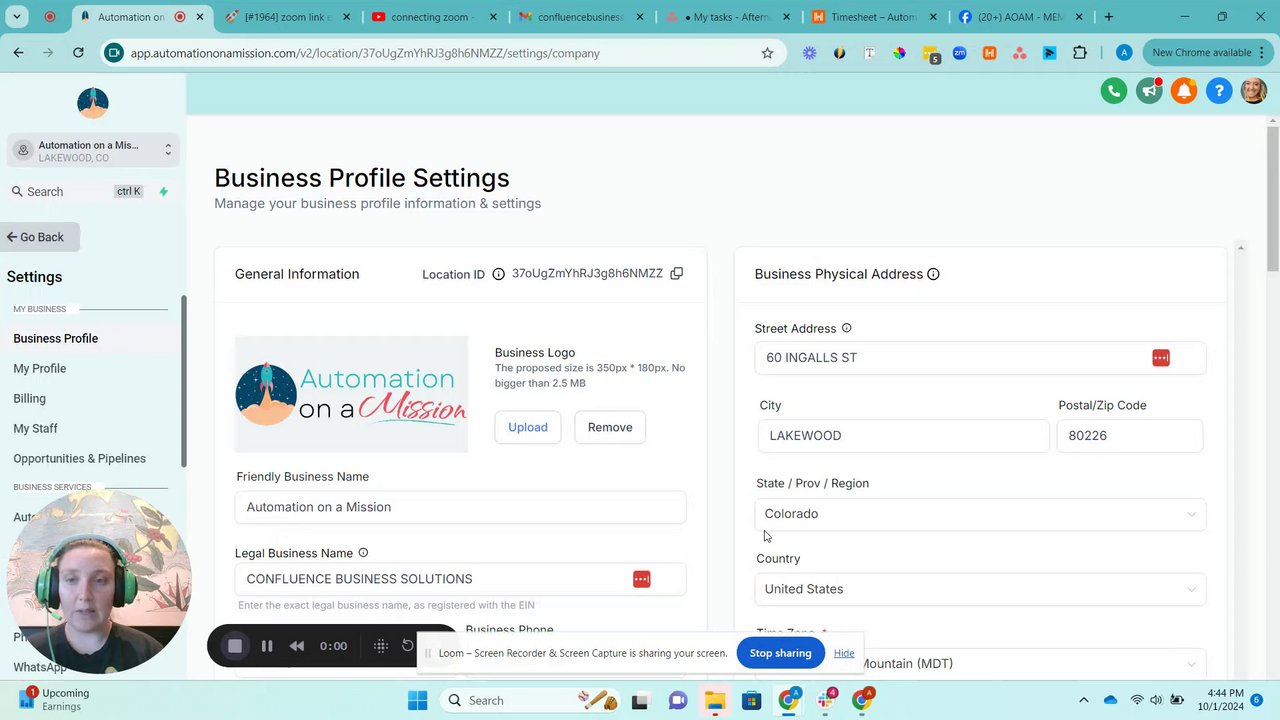Click the info icon beside Legal Business Name

(x=363, y=553)
